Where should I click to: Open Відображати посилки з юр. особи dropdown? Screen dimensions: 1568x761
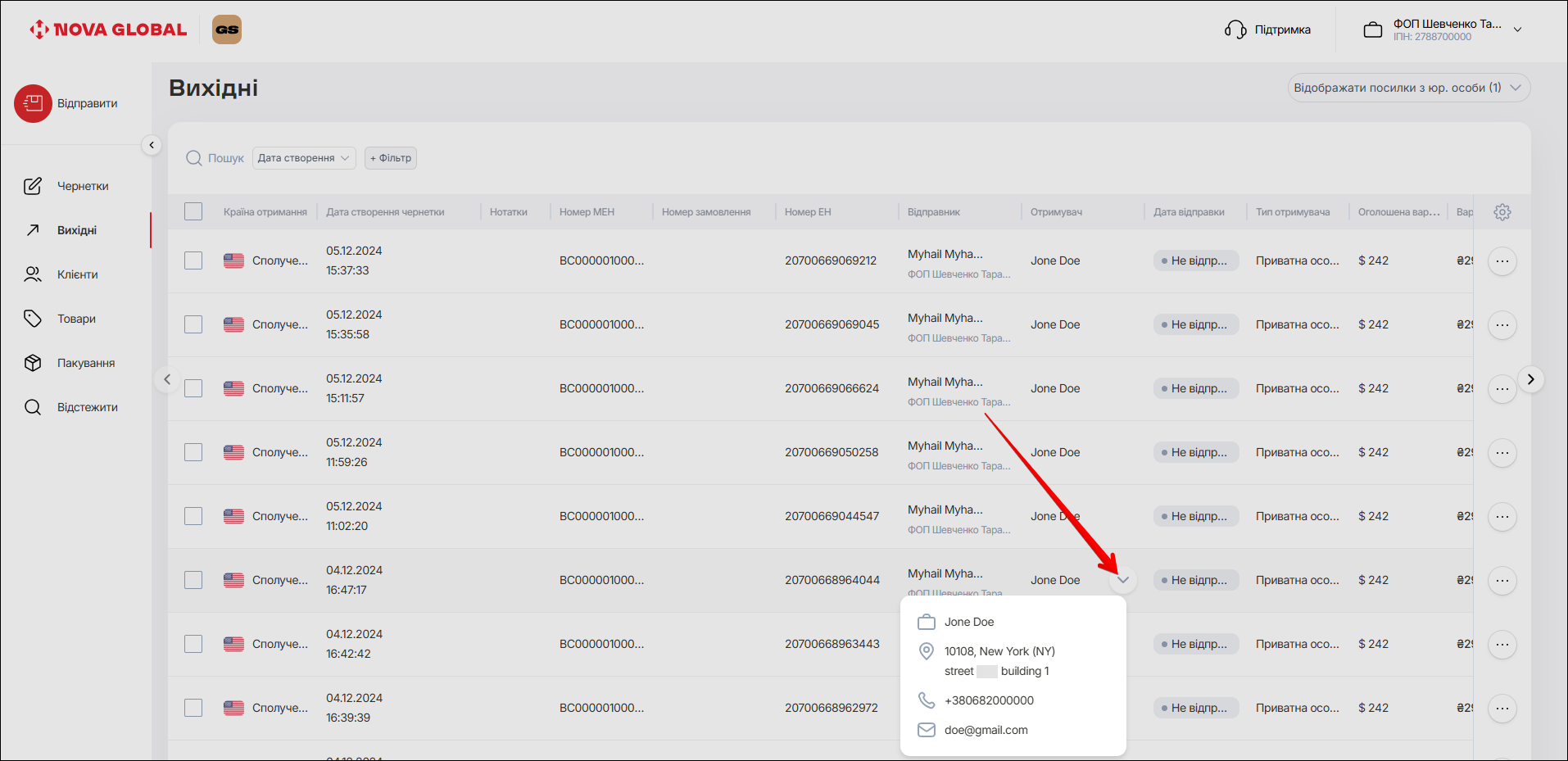pyautogui.click(x=1408, y=88)
